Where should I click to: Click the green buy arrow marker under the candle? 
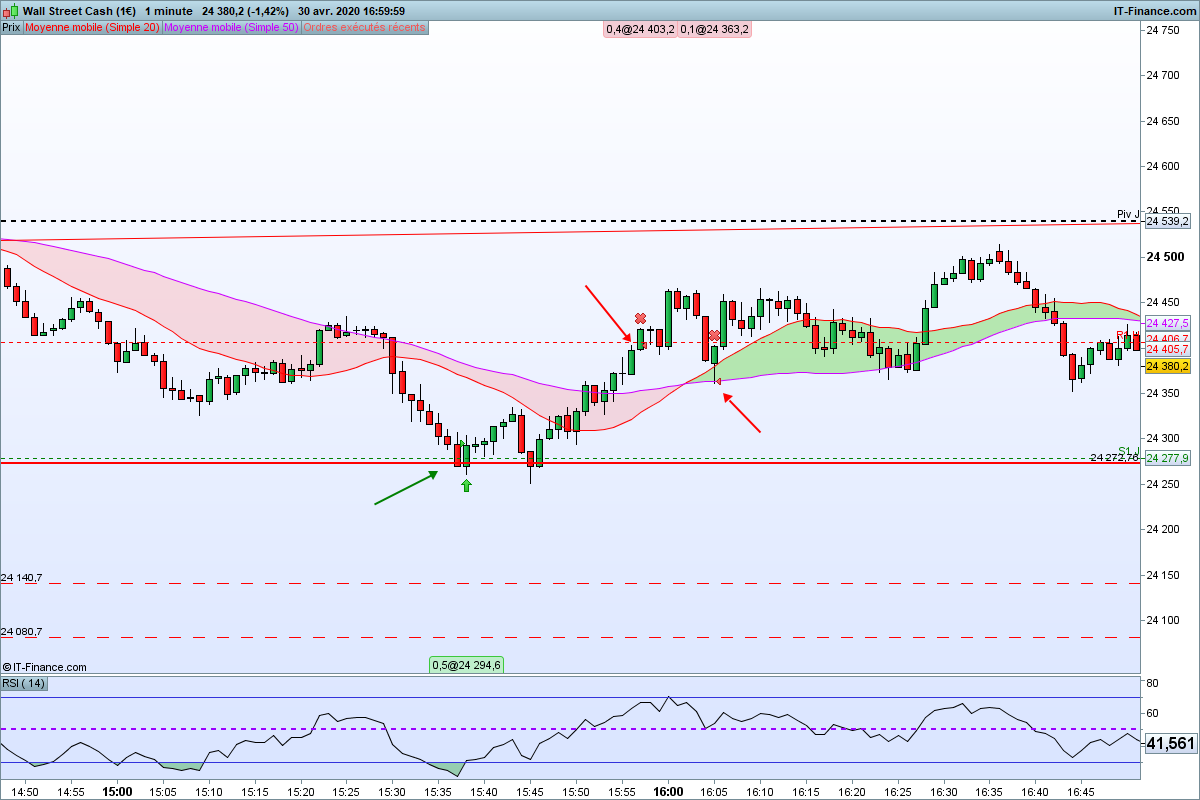(x=465, y=486)
